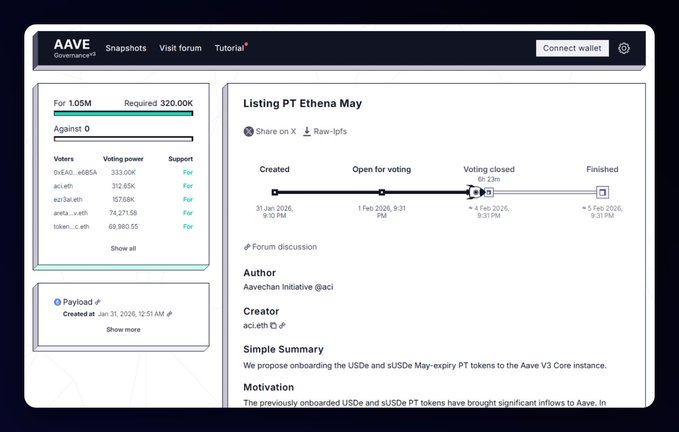Image resolution: width=679 pixels, height=432 pixels.
Task: Select the Open for voting timeline marker
Action: (x=382, y=192)
